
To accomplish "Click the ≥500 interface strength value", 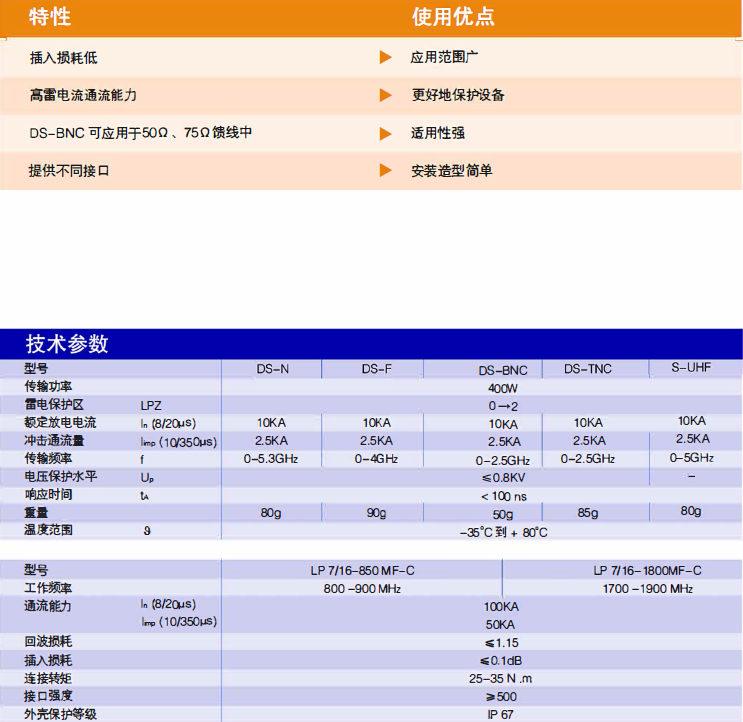I will [x=501, y=697].
